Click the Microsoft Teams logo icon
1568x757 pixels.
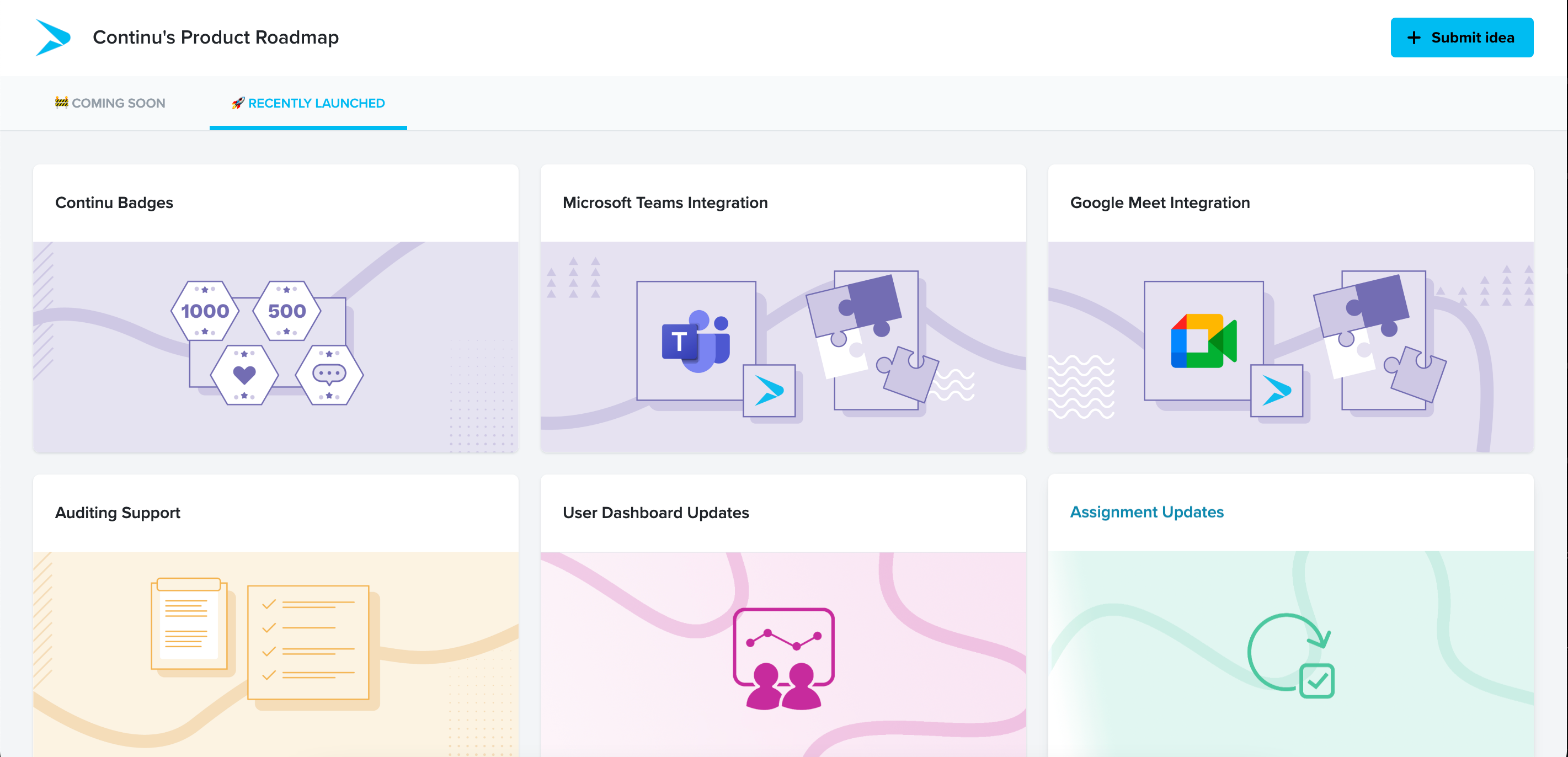tap(696, 342)
